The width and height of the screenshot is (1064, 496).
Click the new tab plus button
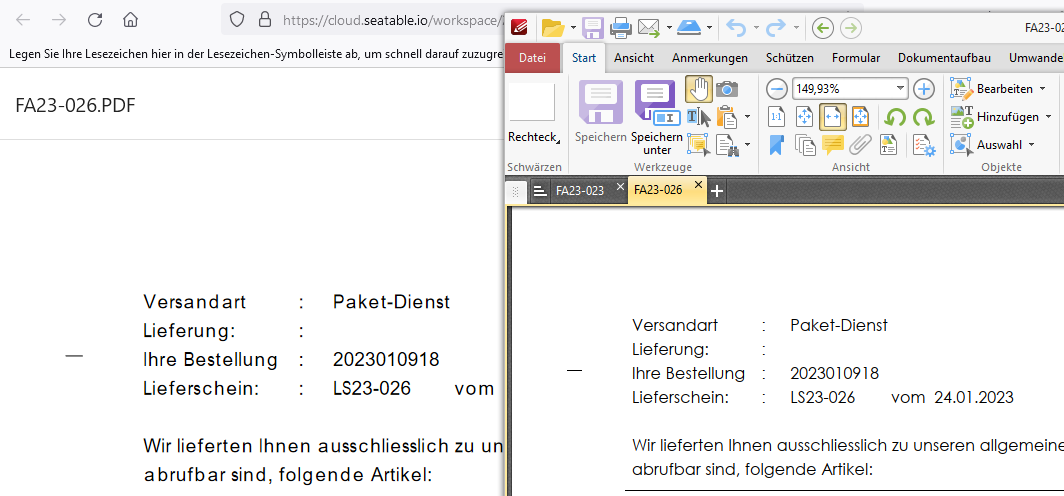[717, 190]
